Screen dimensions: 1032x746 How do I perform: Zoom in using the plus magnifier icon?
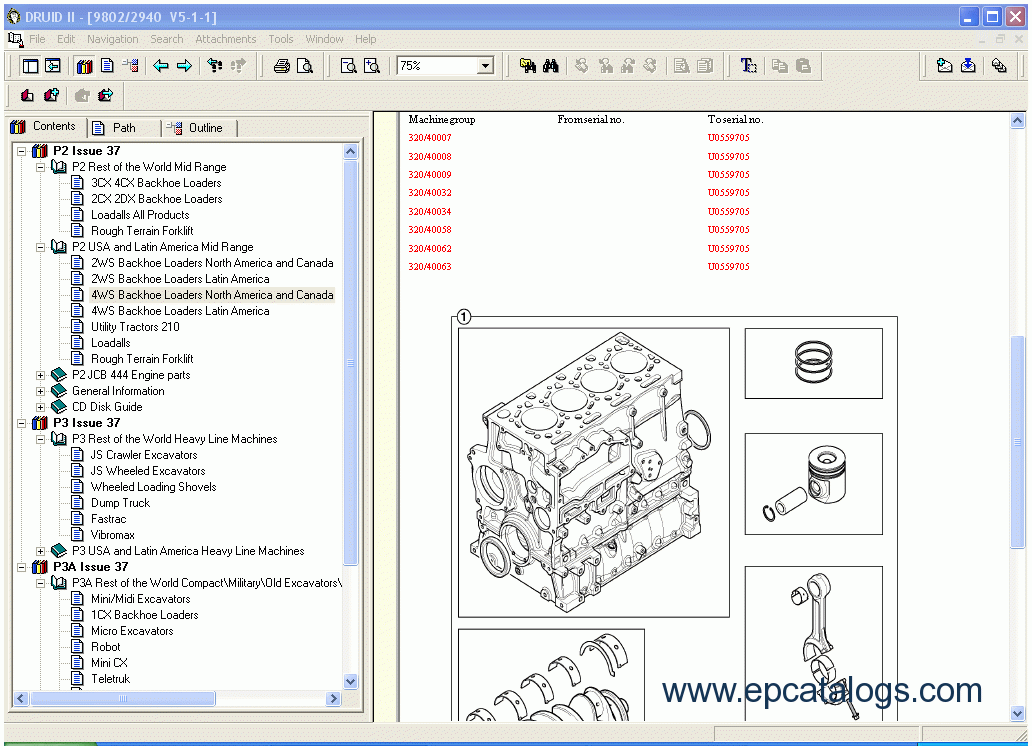coord(372,66)
